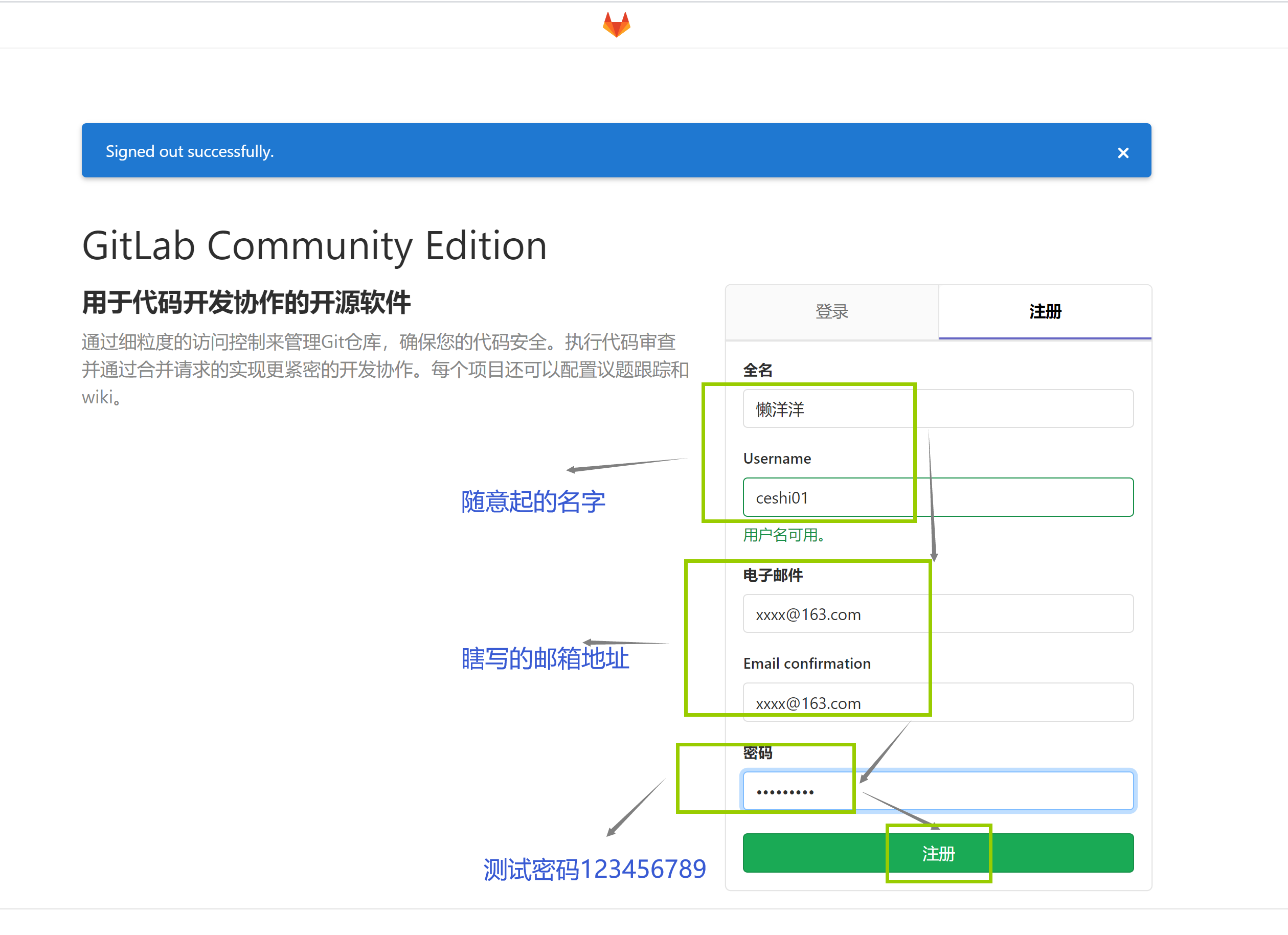This screenshot has height=935, width=1288.
Task: Click the 用户名可用。 validation message
Action: 784,535
